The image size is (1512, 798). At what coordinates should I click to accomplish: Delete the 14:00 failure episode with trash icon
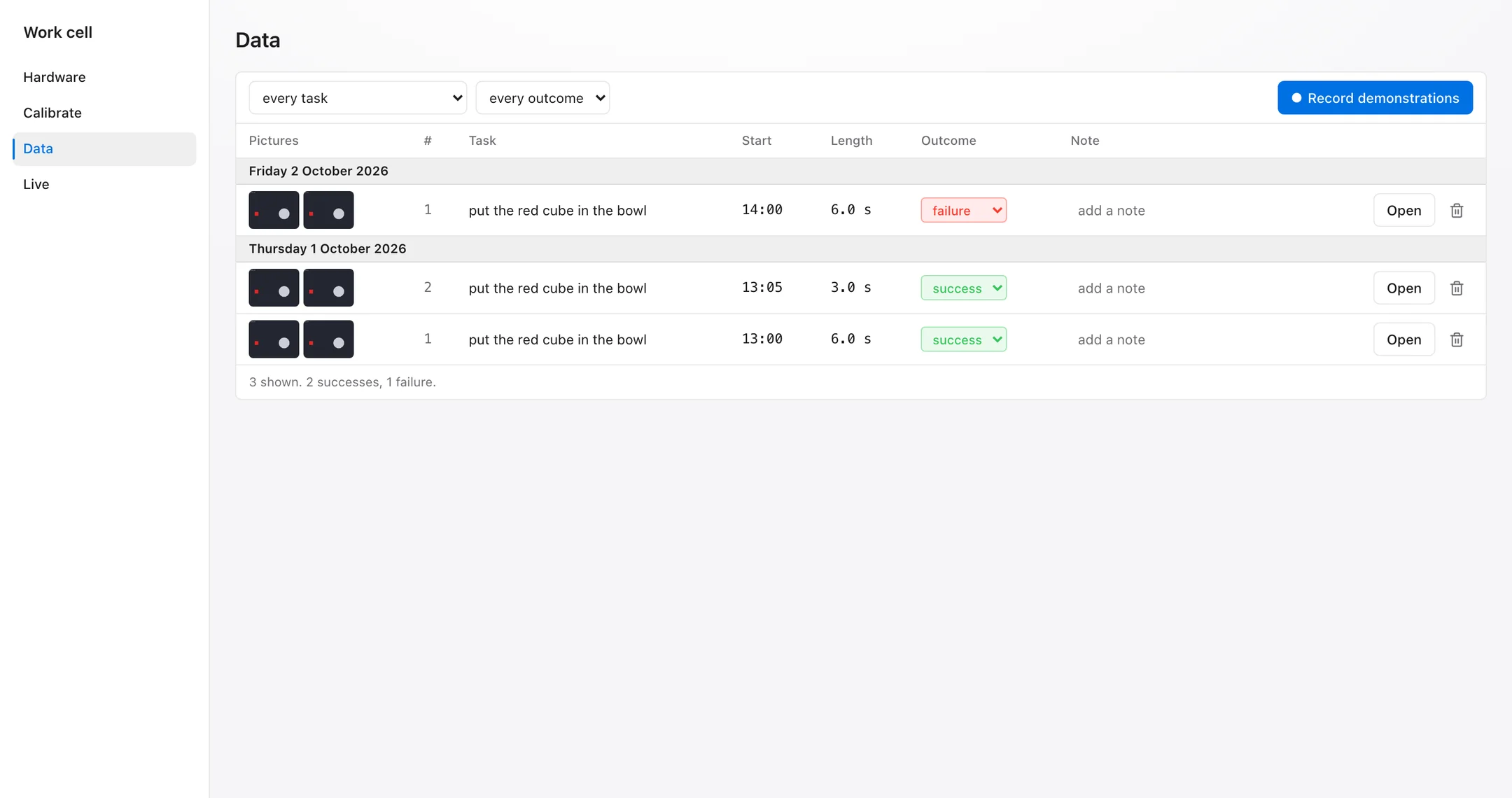[1457, 210]
